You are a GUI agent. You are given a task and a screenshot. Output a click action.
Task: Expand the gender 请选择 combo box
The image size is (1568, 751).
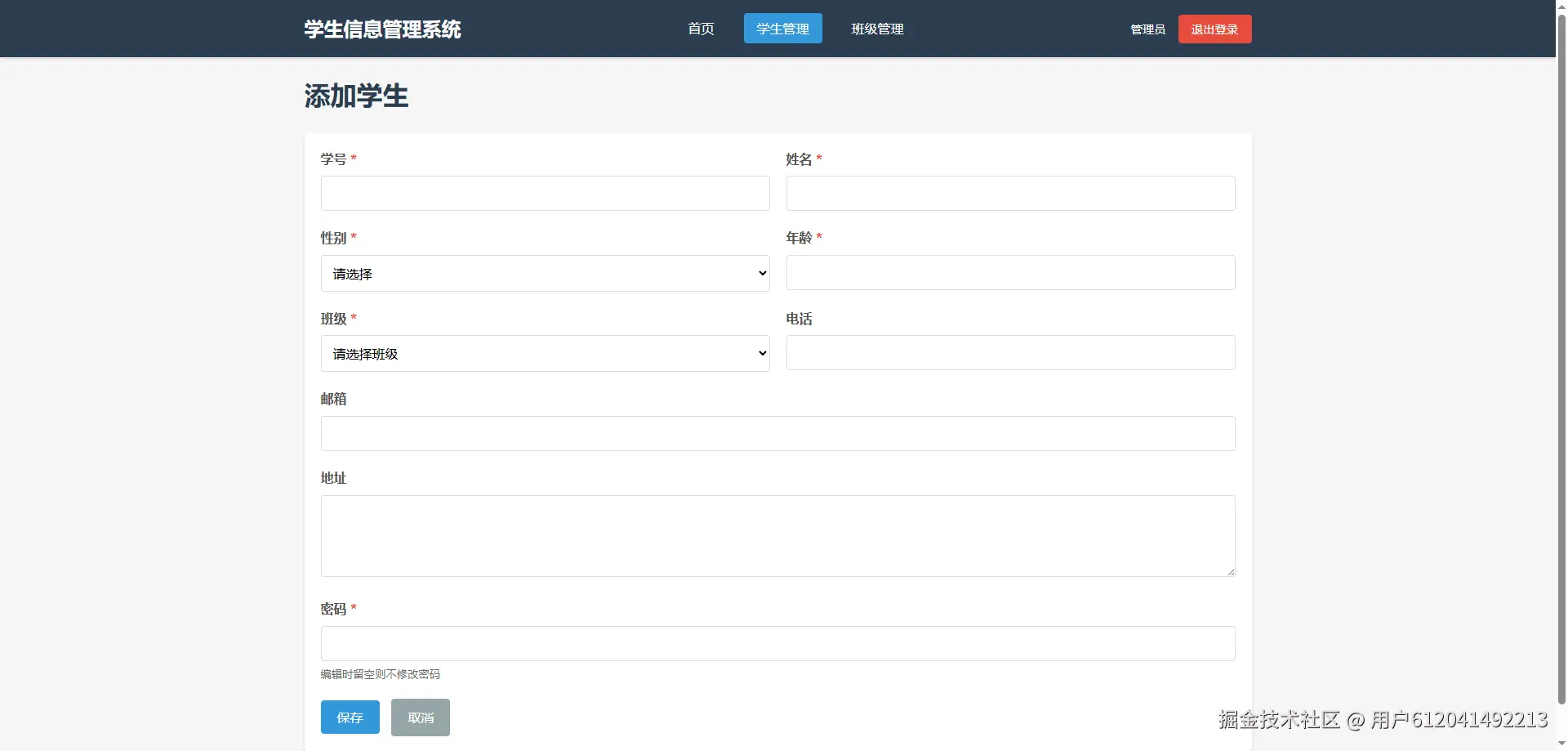coord(544,273)
